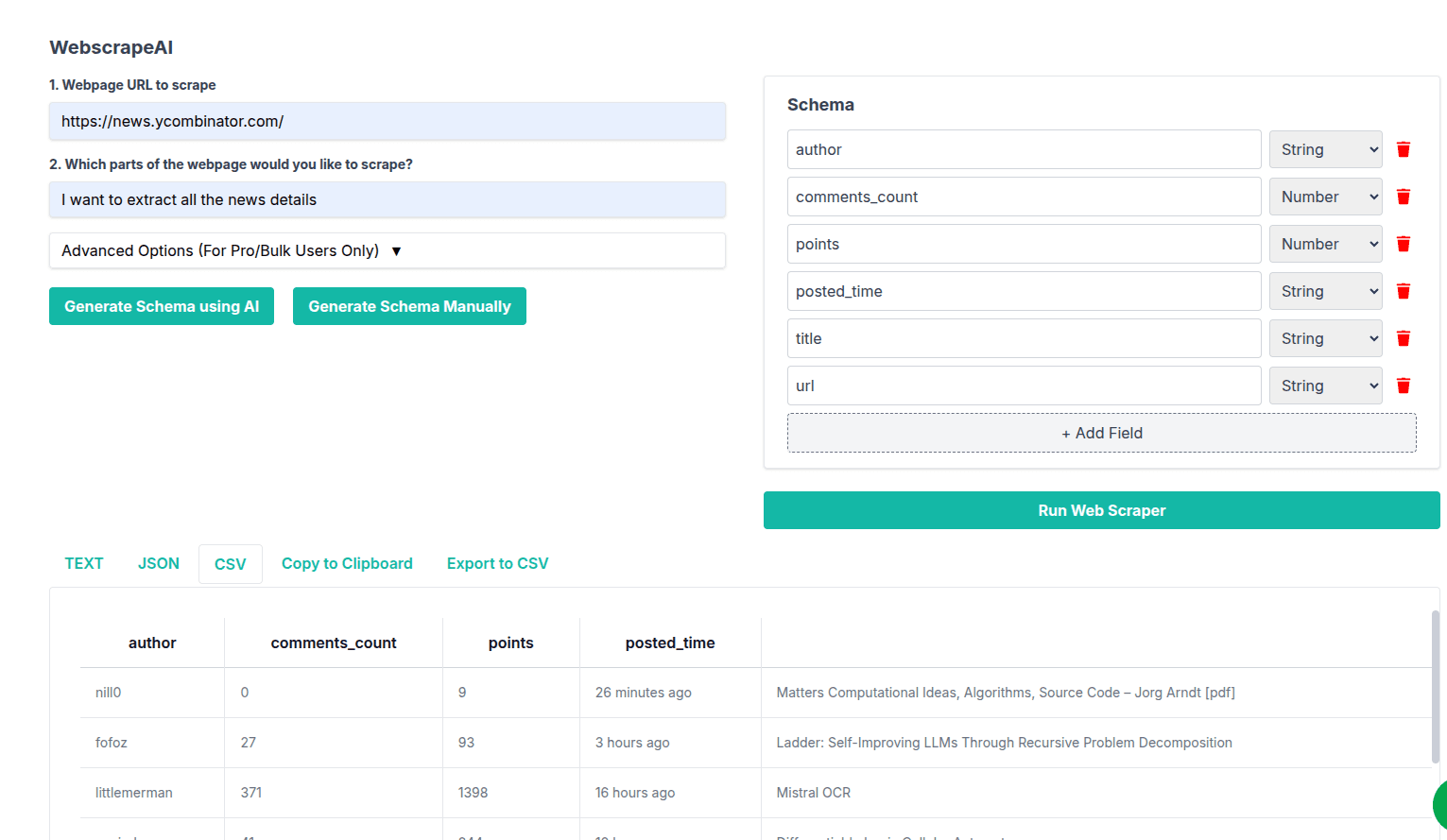Click the 371 comments count cell

point(334,793)
